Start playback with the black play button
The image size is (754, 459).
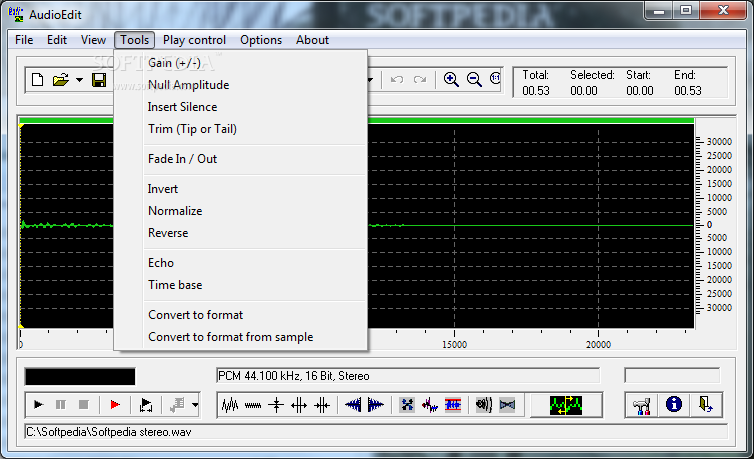click(38, 405)
